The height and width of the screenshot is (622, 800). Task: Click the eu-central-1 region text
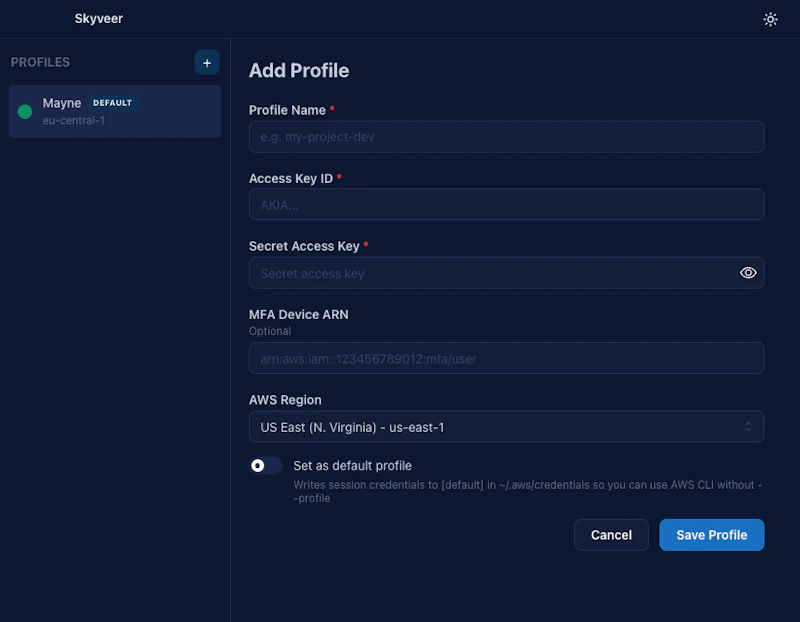(73, 120)
